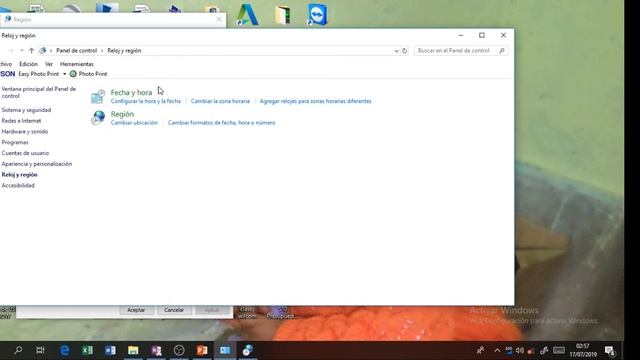
Task: Click Cambiar ubicación link
Action: pyautogui.click(x=134, y=123)
